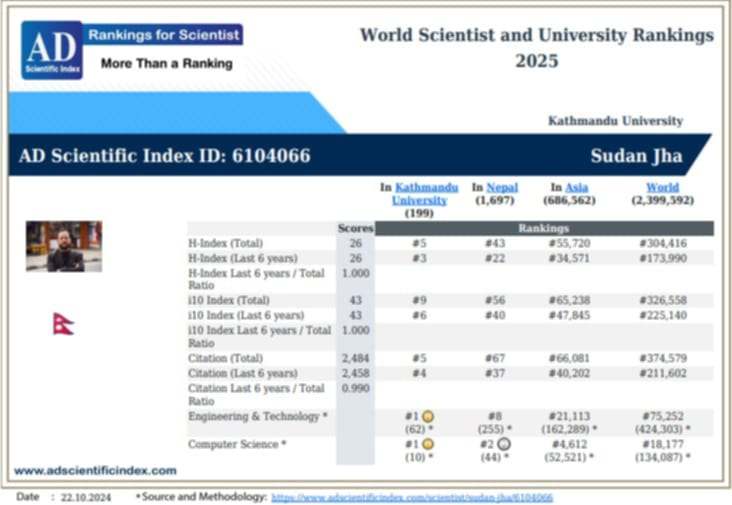This screenshot has width=732, height=505.
Task: Click the gold medal beside Computer Science #1
Action: [427, 443]
